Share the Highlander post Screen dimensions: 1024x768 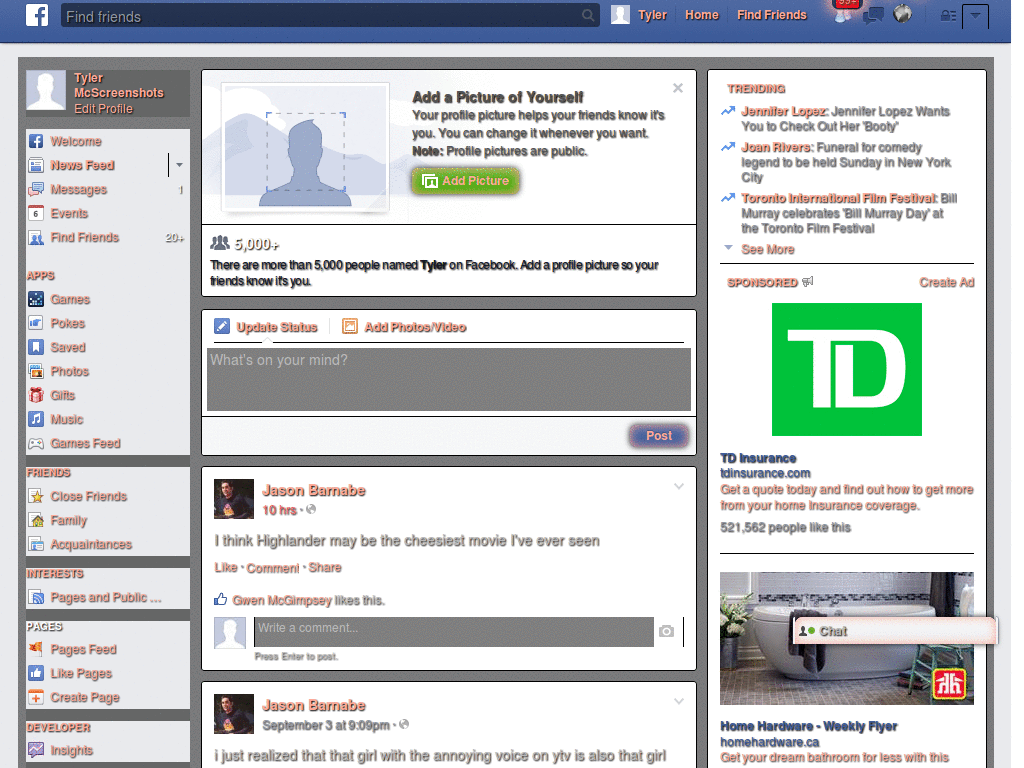(x=325, y=568)
